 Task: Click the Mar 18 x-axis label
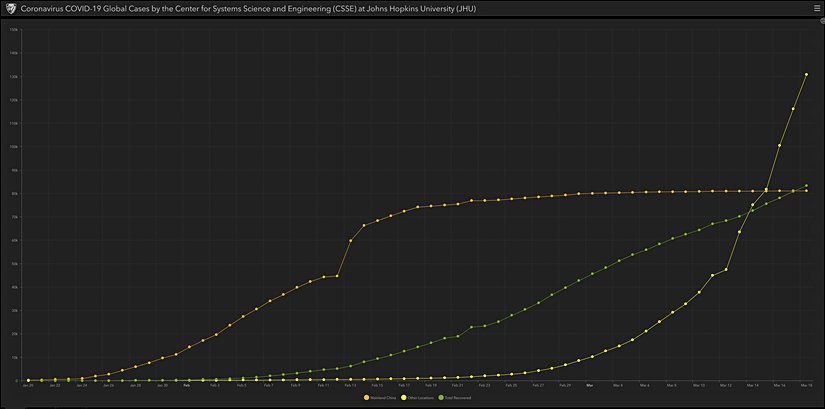click(806, 385)
